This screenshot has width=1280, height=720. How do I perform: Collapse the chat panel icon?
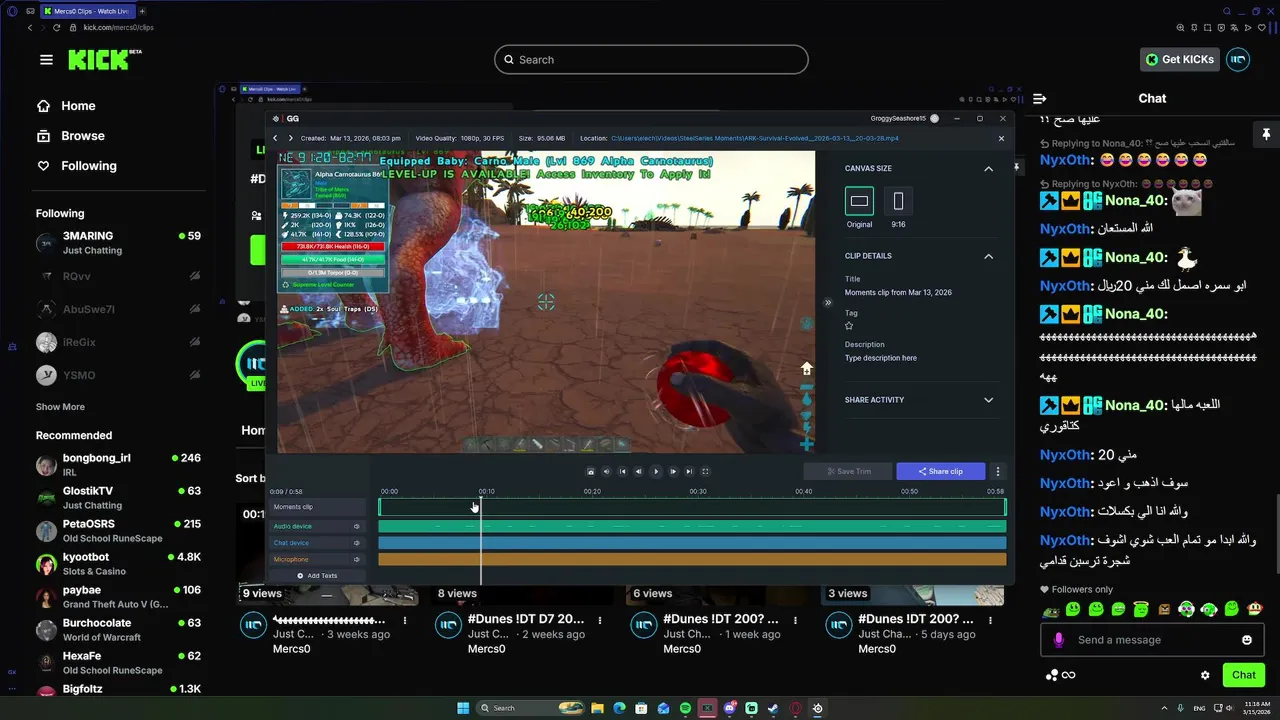(x=1040, y=98)
